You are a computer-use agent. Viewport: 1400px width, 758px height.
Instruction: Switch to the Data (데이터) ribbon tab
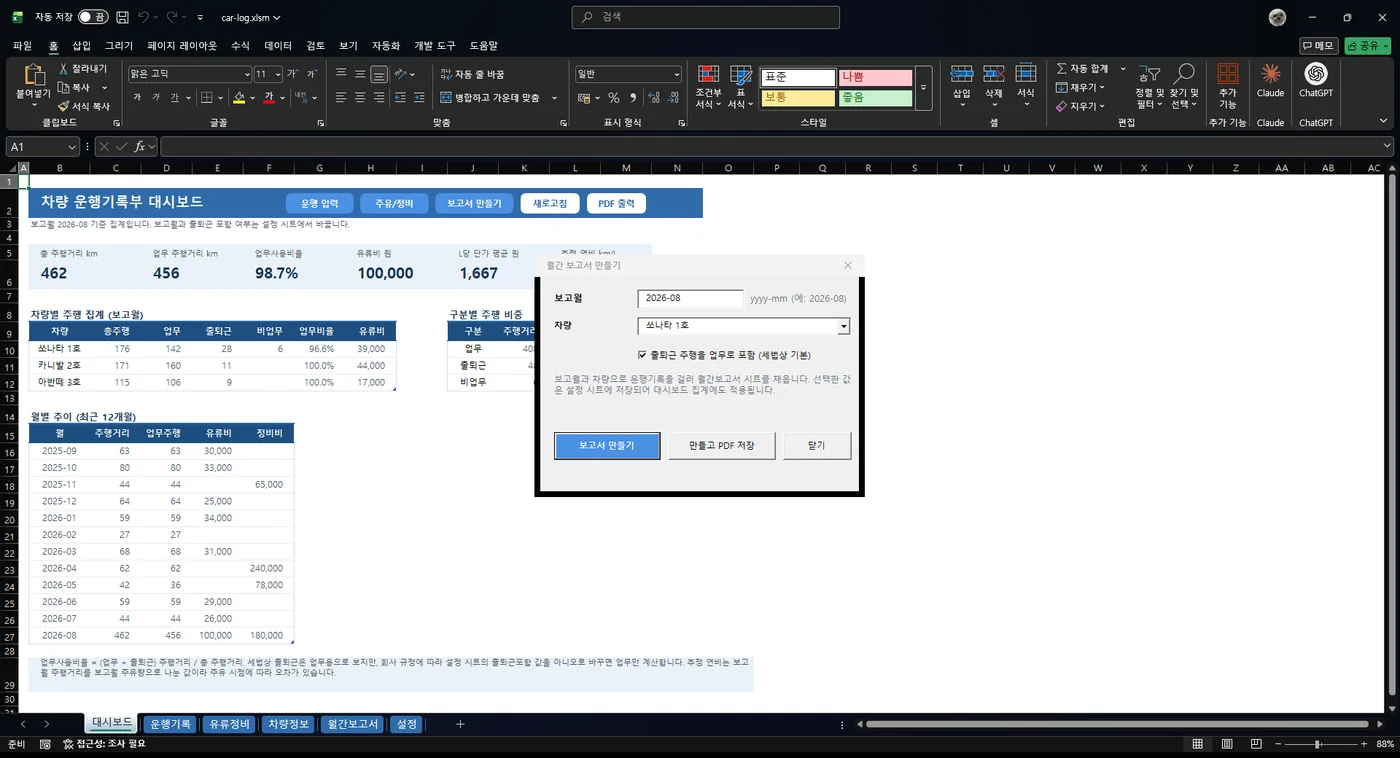tap(278, 46)
